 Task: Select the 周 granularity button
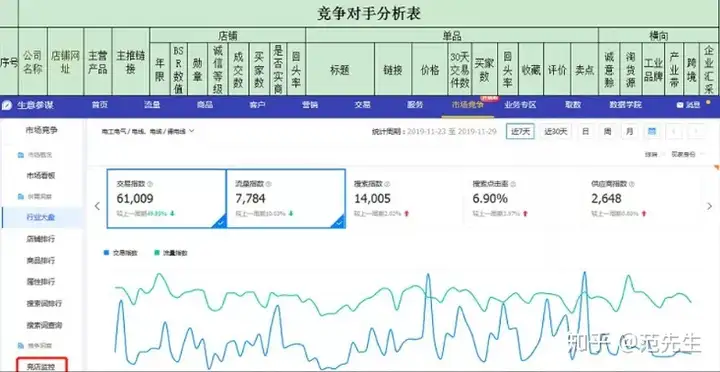click(608, 132)
